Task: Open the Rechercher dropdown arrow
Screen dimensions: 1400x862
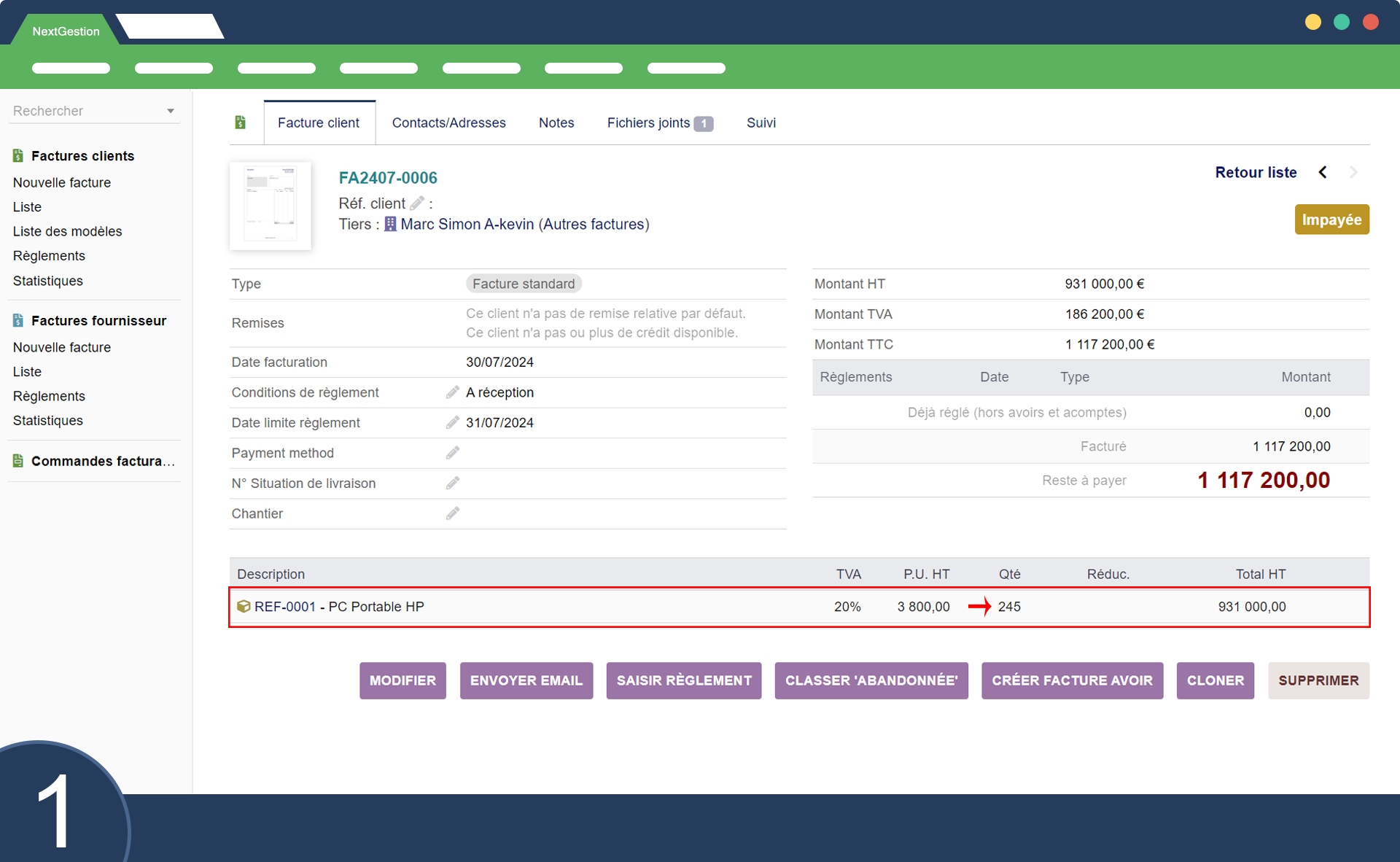Action: (x=171, y=111)
